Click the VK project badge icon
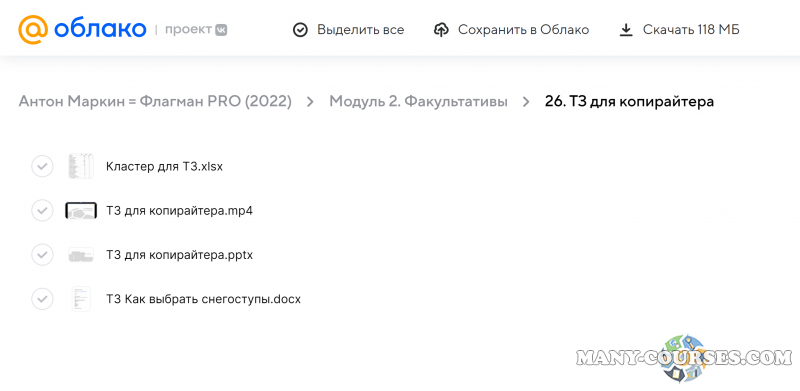The width and height of the screenshot is (800, 391). (x=221, y=30)
